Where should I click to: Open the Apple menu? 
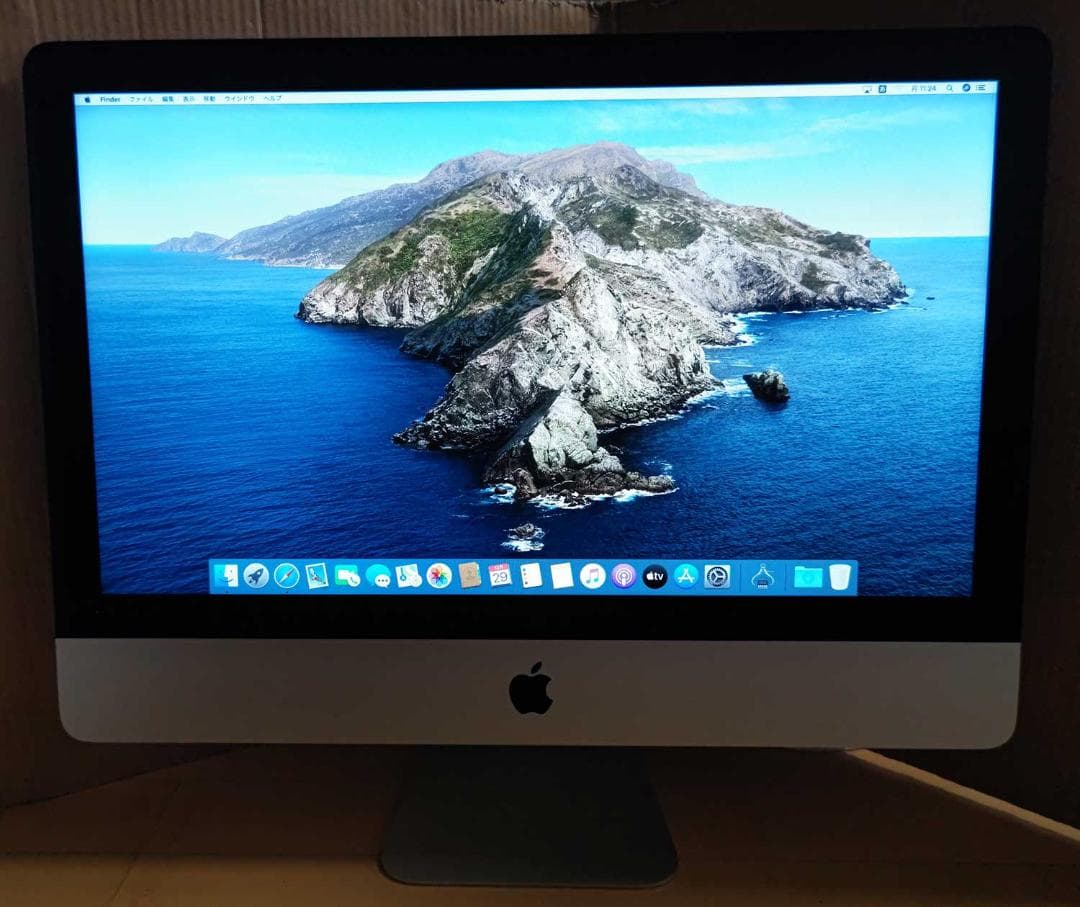pos(87,99)
